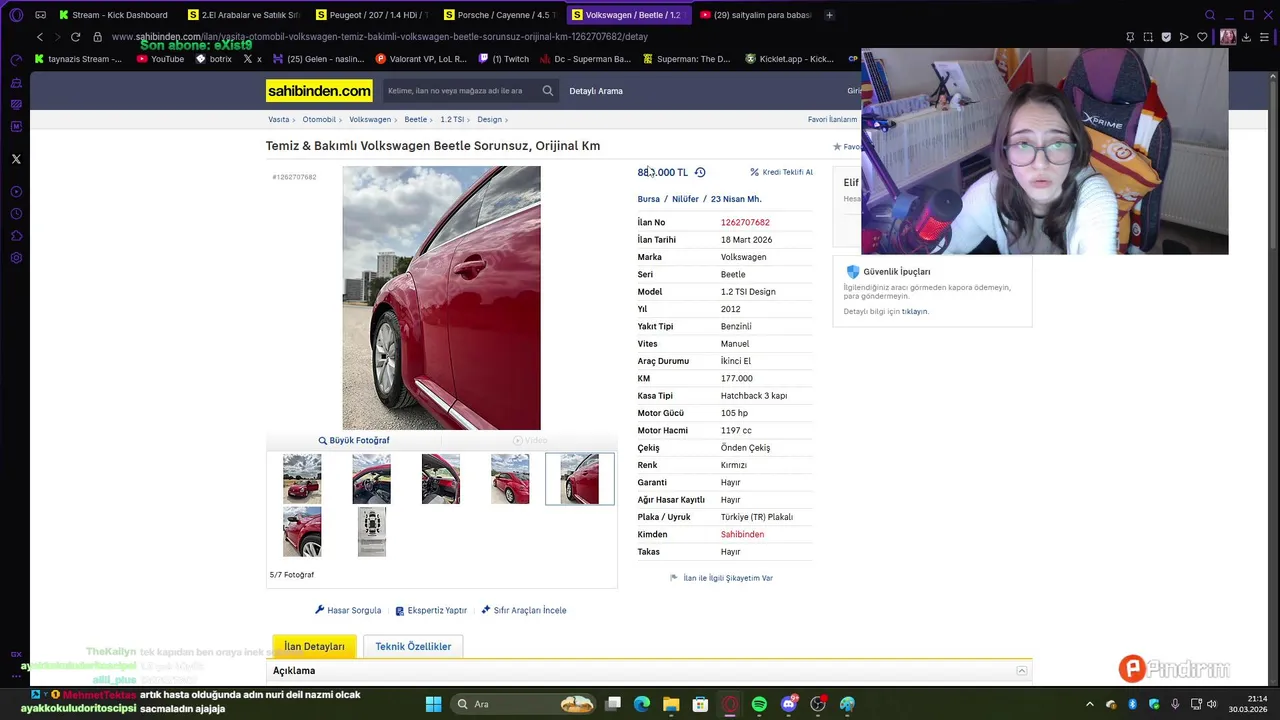Click the taskbar Ara search box
Screen dimensions: 1280x720
coord(524,704)
